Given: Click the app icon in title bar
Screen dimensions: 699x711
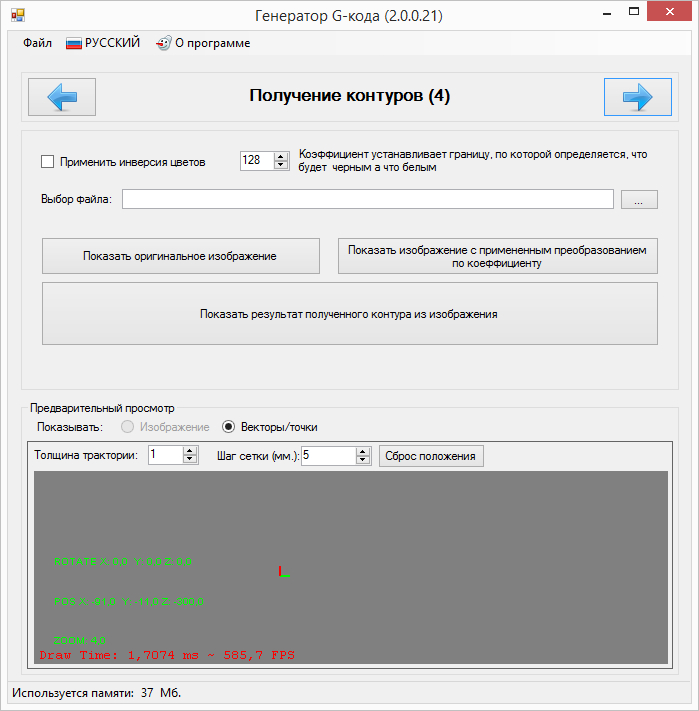Looking at the screenshot, I should (18, 15).
